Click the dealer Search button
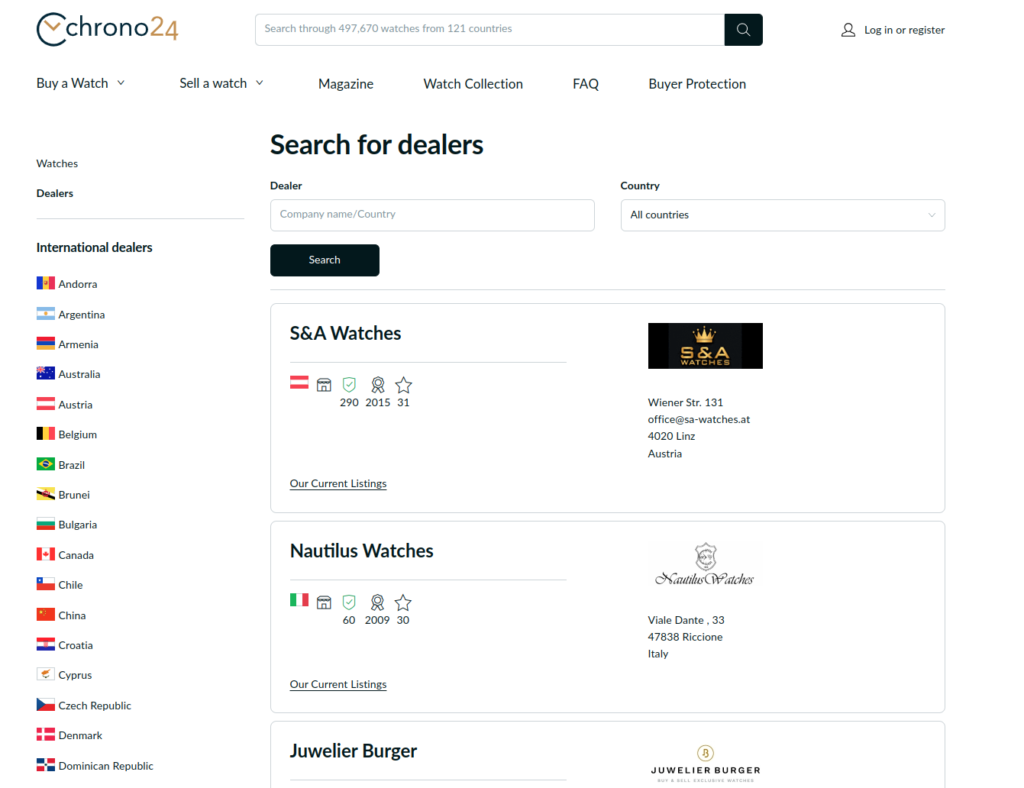1024x788 pixels. pyautogui.click(x=325, y=260)
